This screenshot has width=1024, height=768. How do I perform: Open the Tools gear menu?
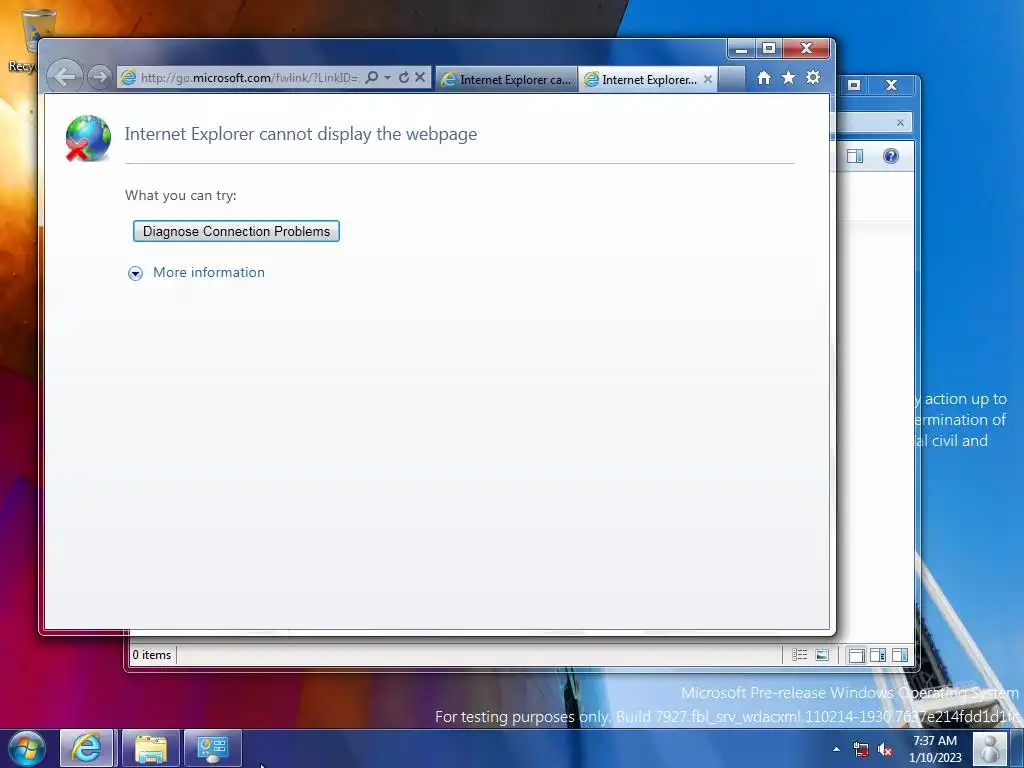tap(812, 78)
